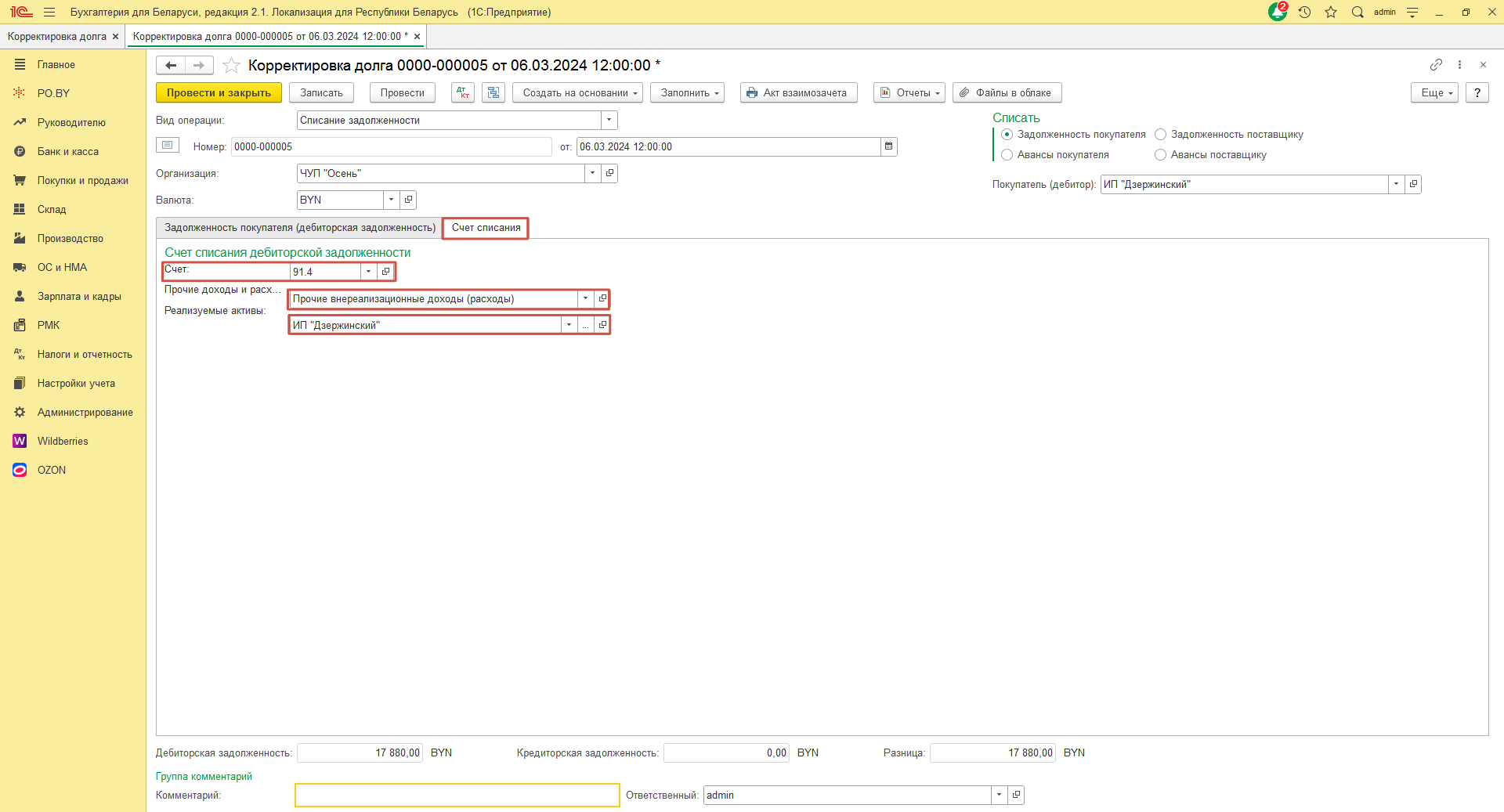Open Ответственный admin card icon
The width and height of the screenshot is (1504, 812).
tap(1016, 795)
